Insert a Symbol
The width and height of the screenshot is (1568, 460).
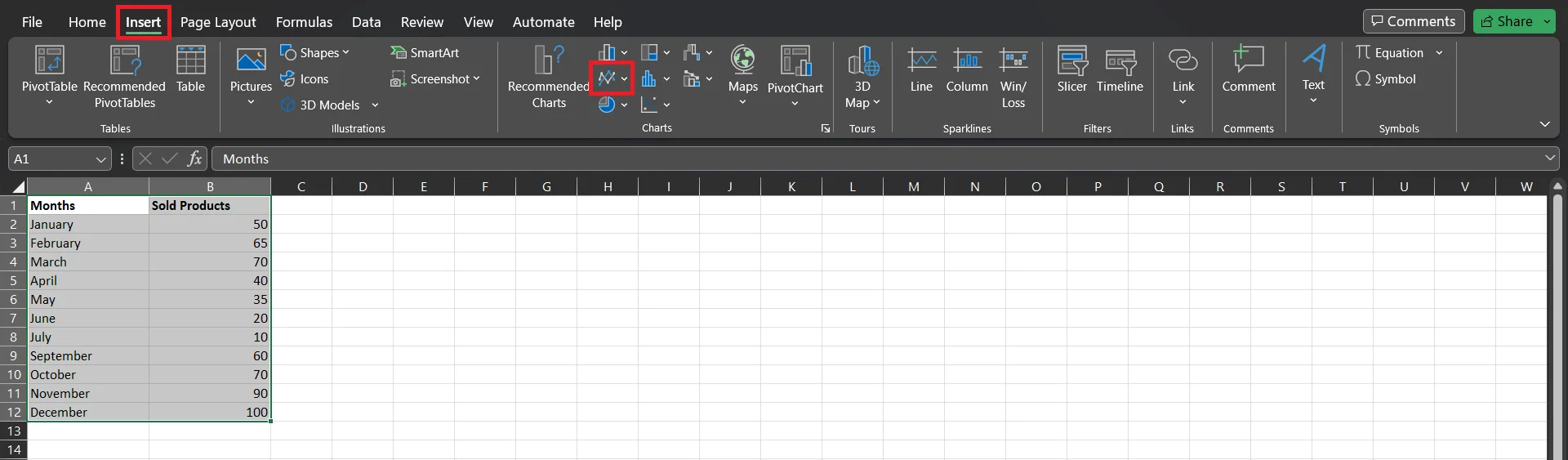point(1386,79)
